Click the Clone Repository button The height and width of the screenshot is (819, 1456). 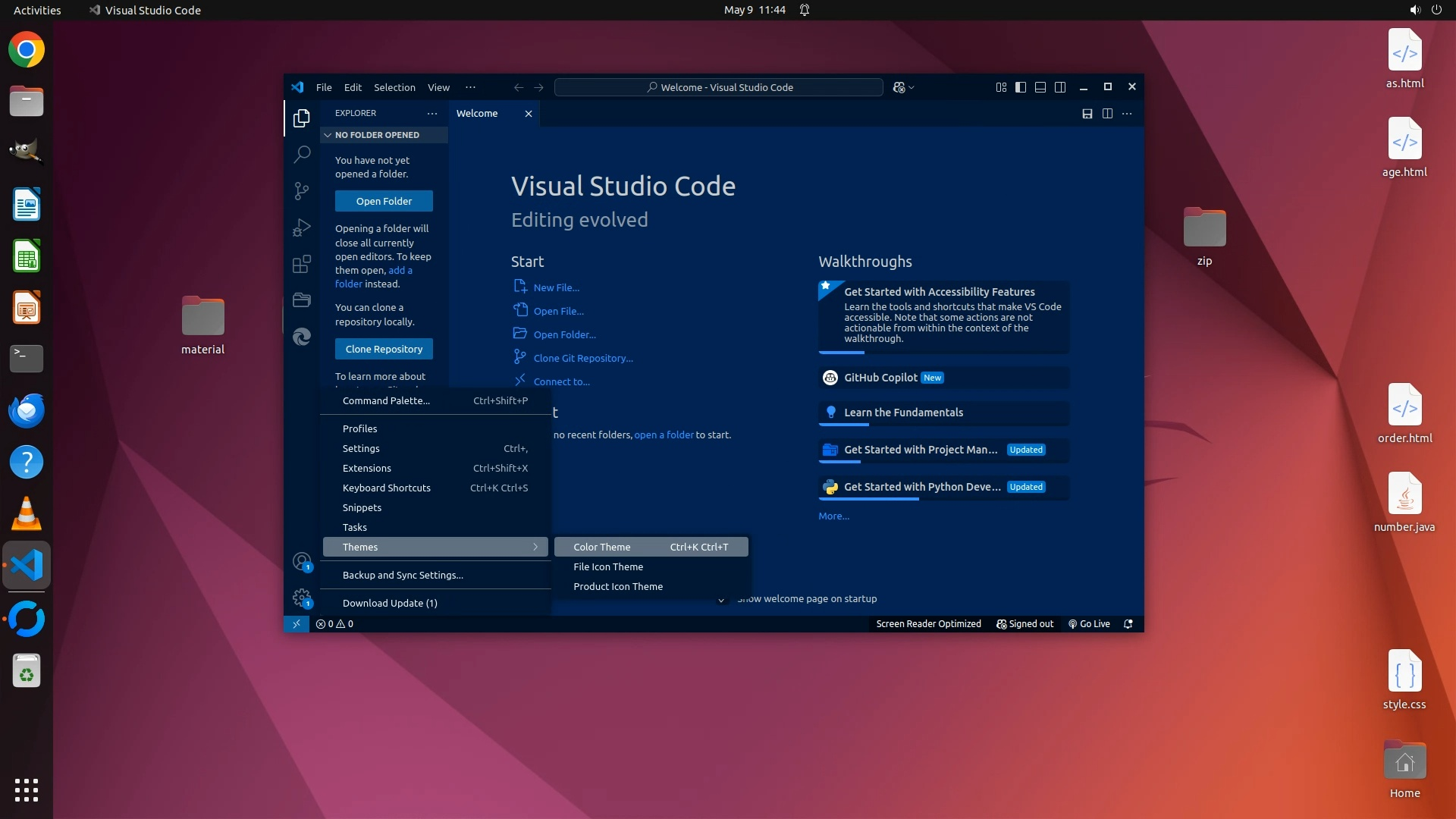[x=384, y=349]
